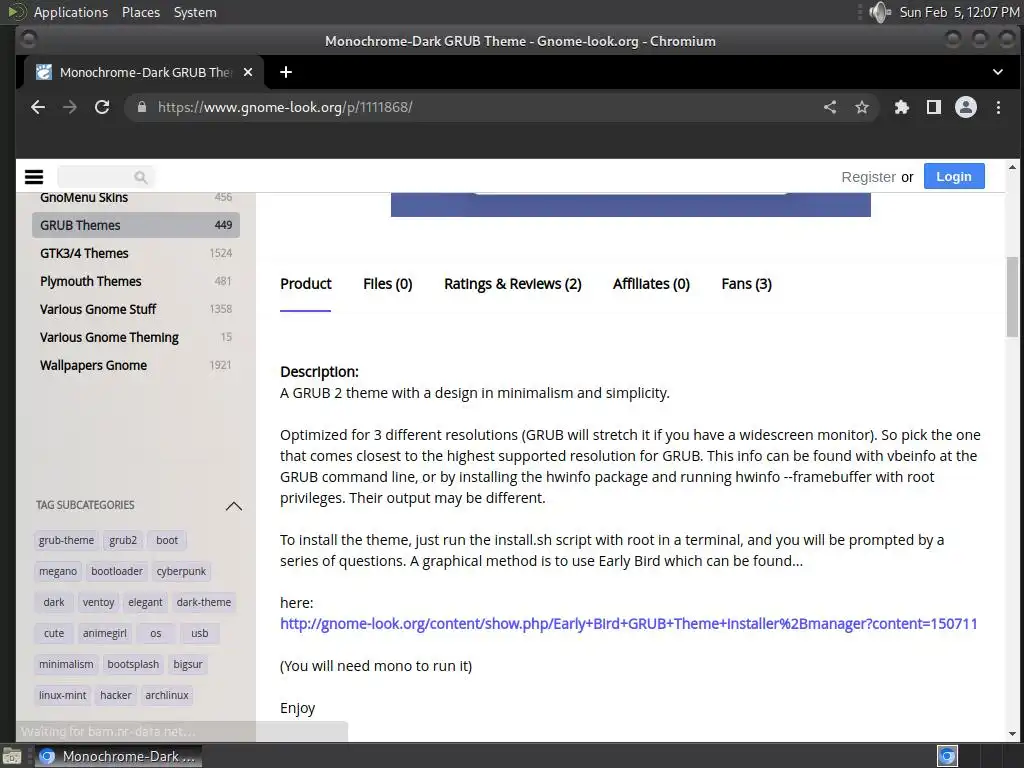The width and height of the screenshot is (1024, 768).
Task: Go back to the previous page
Action: tap(38, 107)
